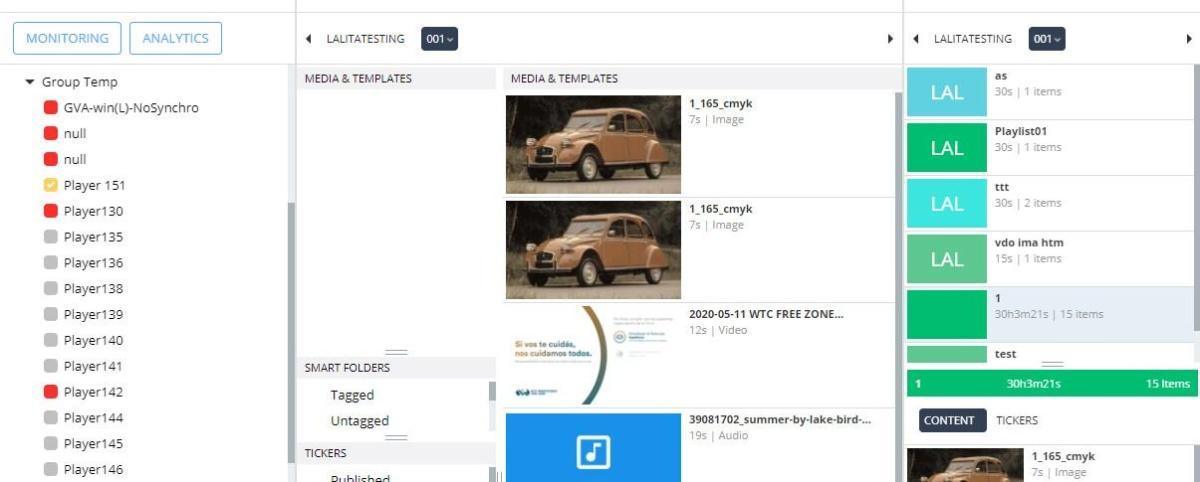Click the green 30h3m21s summary bar
Image resolution: width=1200 pixels, height=482 pixels.
[x=1051, y=384]
